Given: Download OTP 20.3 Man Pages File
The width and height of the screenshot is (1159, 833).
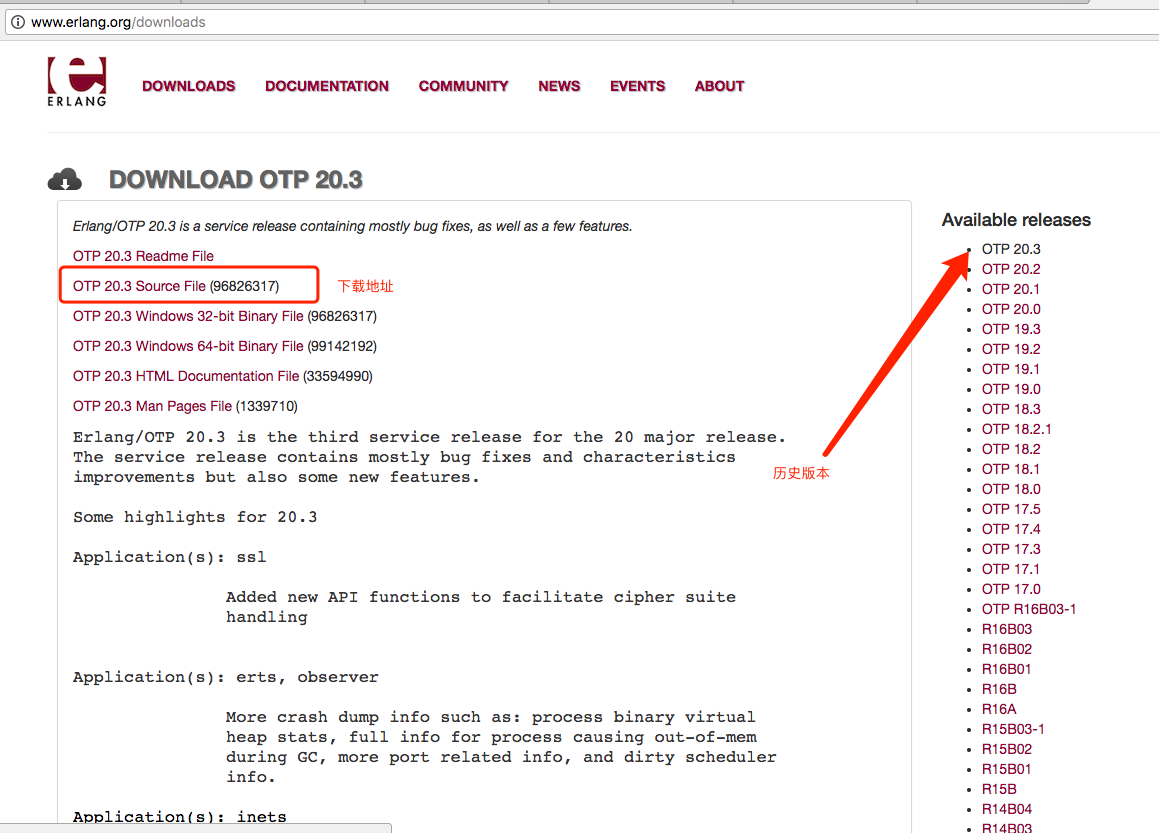Looking at the screenshot, I should (152, 407).
